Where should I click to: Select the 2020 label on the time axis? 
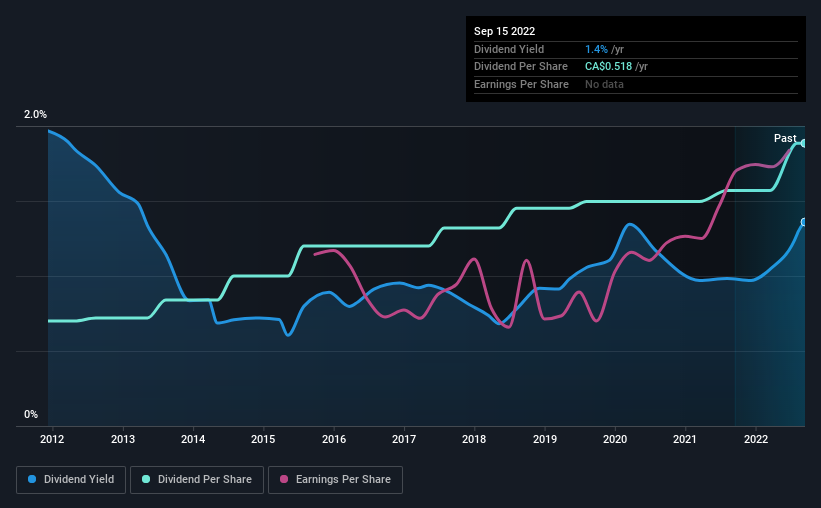point(615,439)
